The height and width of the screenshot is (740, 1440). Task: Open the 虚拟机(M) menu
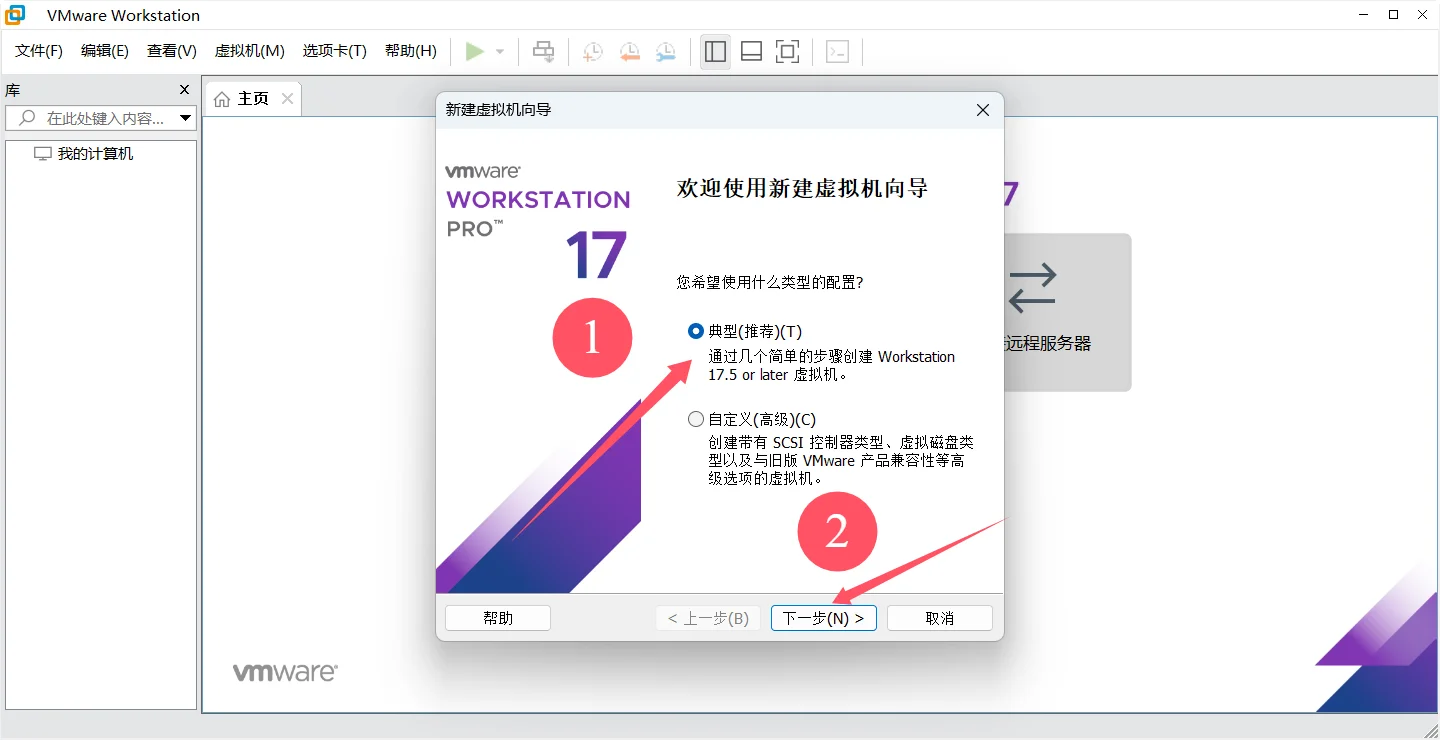pyautogui.click(x=250, y=51)
